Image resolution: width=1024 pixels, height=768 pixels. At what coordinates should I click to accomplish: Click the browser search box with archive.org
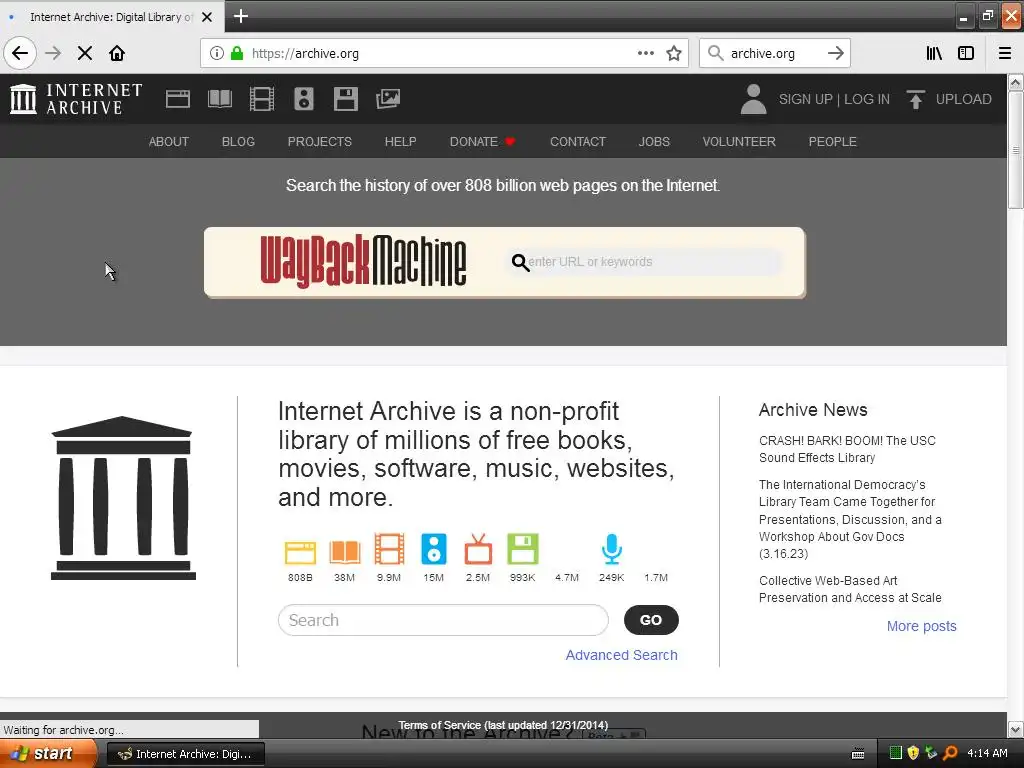point(774,53)
